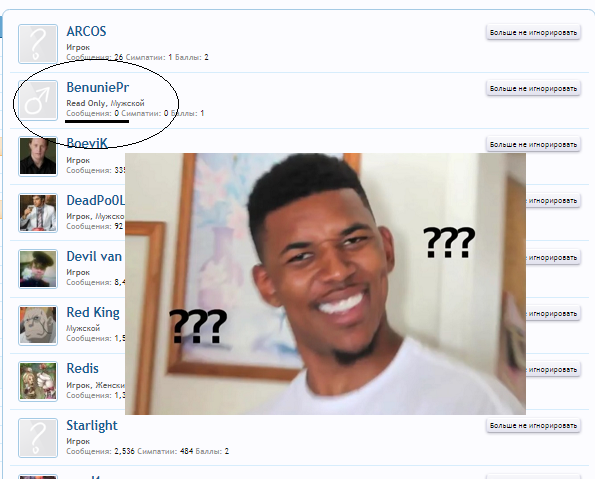The image size is (595, 479).
Task: Open BenuniePr male-symbol avatar
Action: 38,100
